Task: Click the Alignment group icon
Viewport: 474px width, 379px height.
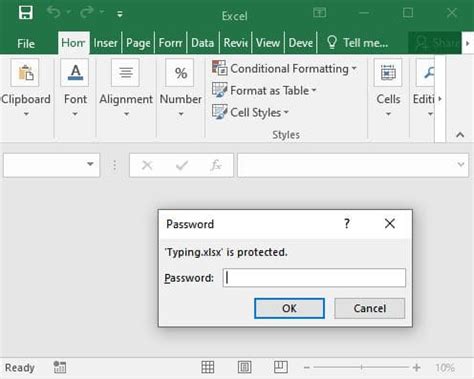Action: pyautogui.click(x=126, y=73)
